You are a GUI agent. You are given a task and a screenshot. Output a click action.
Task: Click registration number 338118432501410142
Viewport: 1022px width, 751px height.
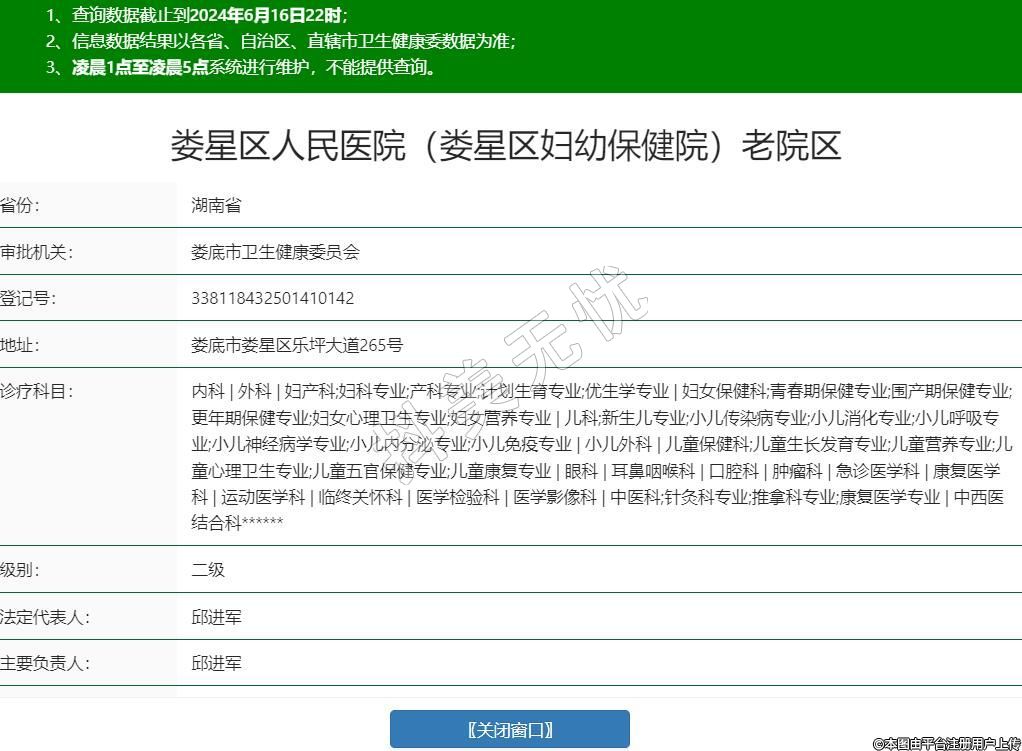coord(272,298)
